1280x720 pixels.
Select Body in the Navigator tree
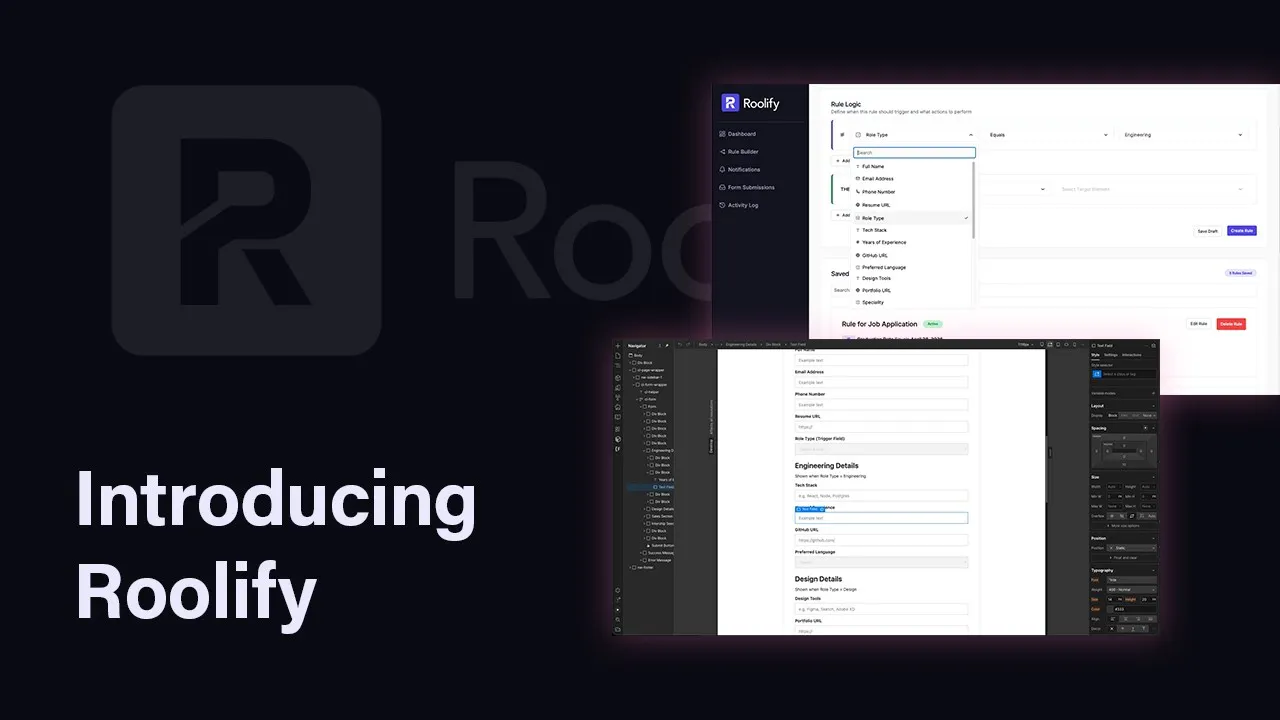coord(638,355)
